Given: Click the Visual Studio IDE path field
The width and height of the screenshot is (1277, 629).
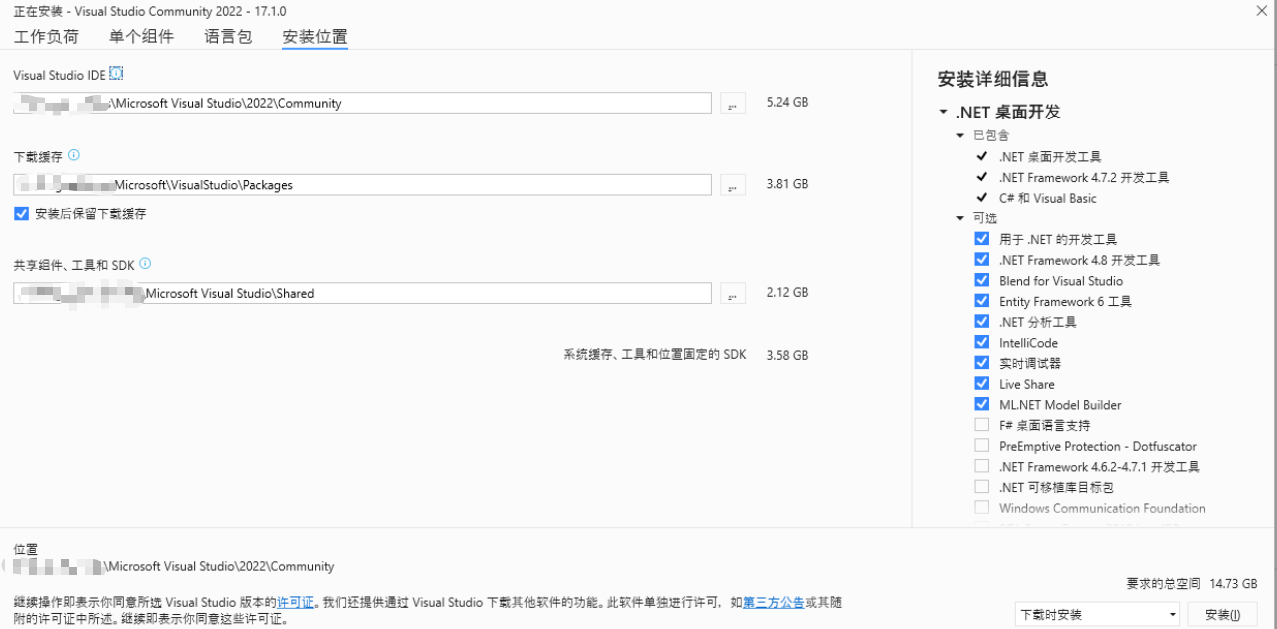Looking at the screenshot, I should pos(362,103).
